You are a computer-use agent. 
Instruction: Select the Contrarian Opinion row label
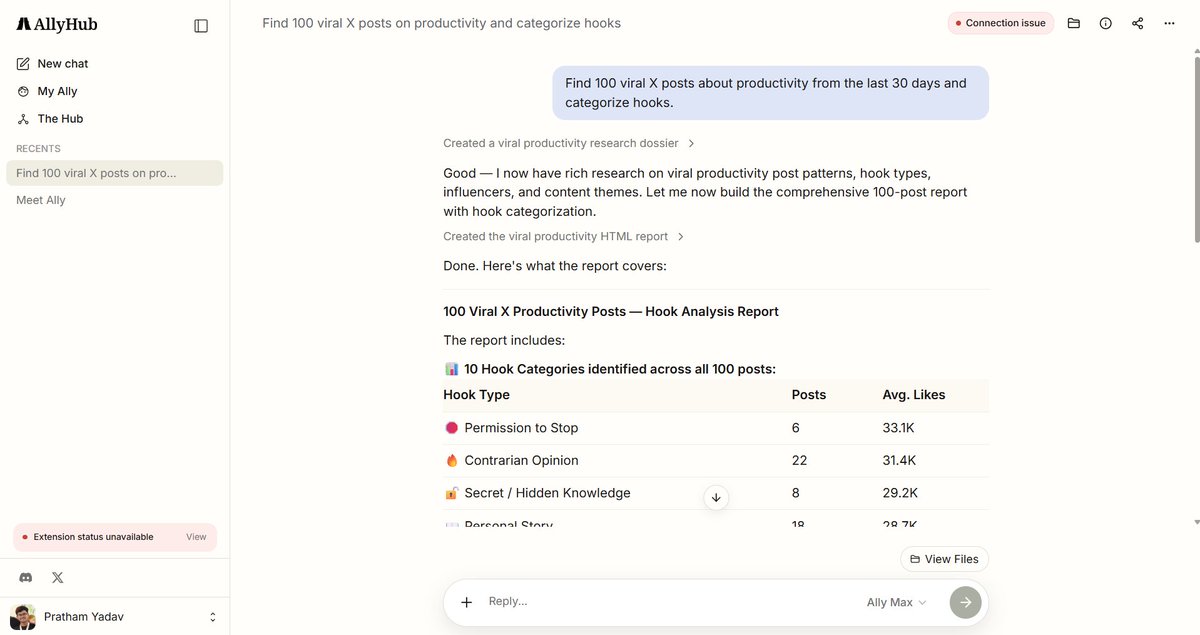pos(521,461)
